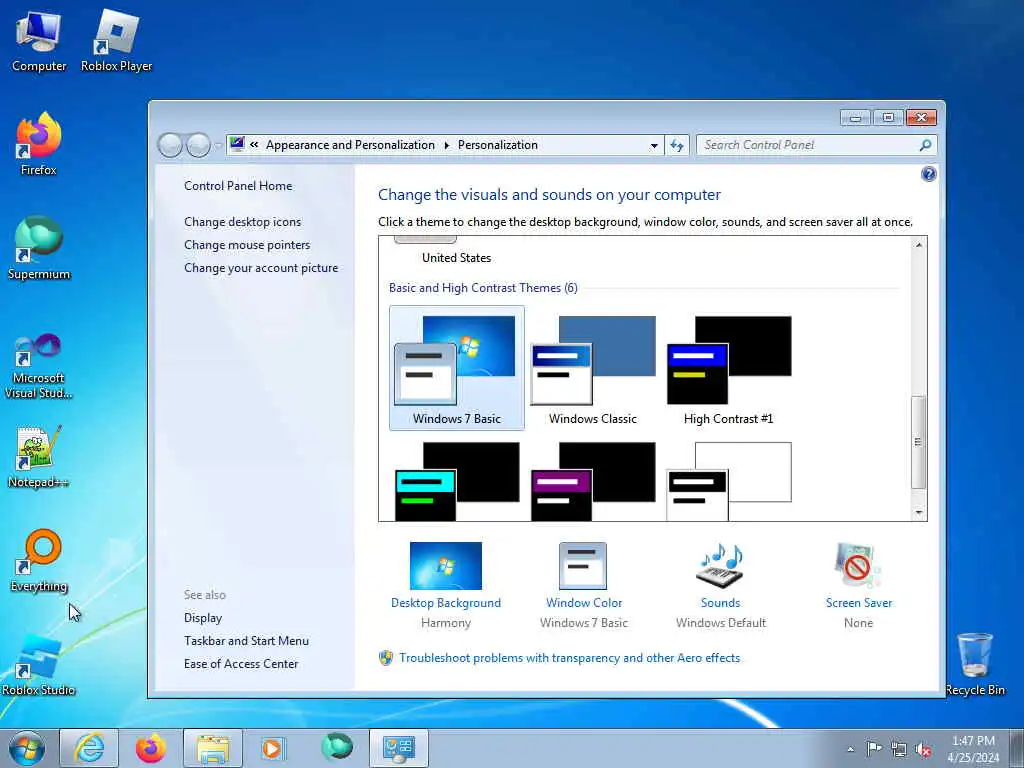Click Appearance and Personalization breadcrumb

pyautogui.click(x=350, y=145)
